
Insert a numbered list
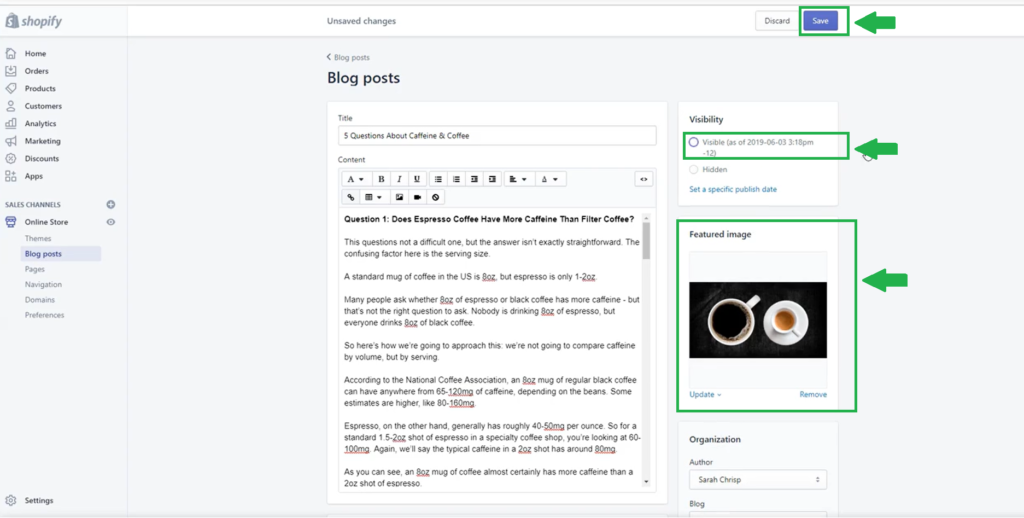pyautogui.click(x=456, y=179)
